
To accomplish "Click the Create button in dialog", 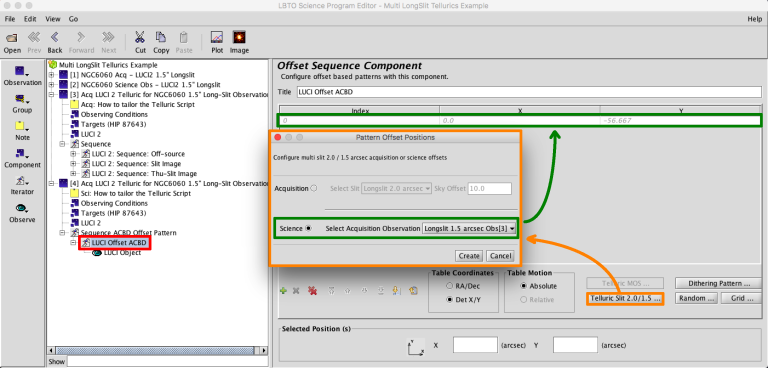I will pos(469,256).
